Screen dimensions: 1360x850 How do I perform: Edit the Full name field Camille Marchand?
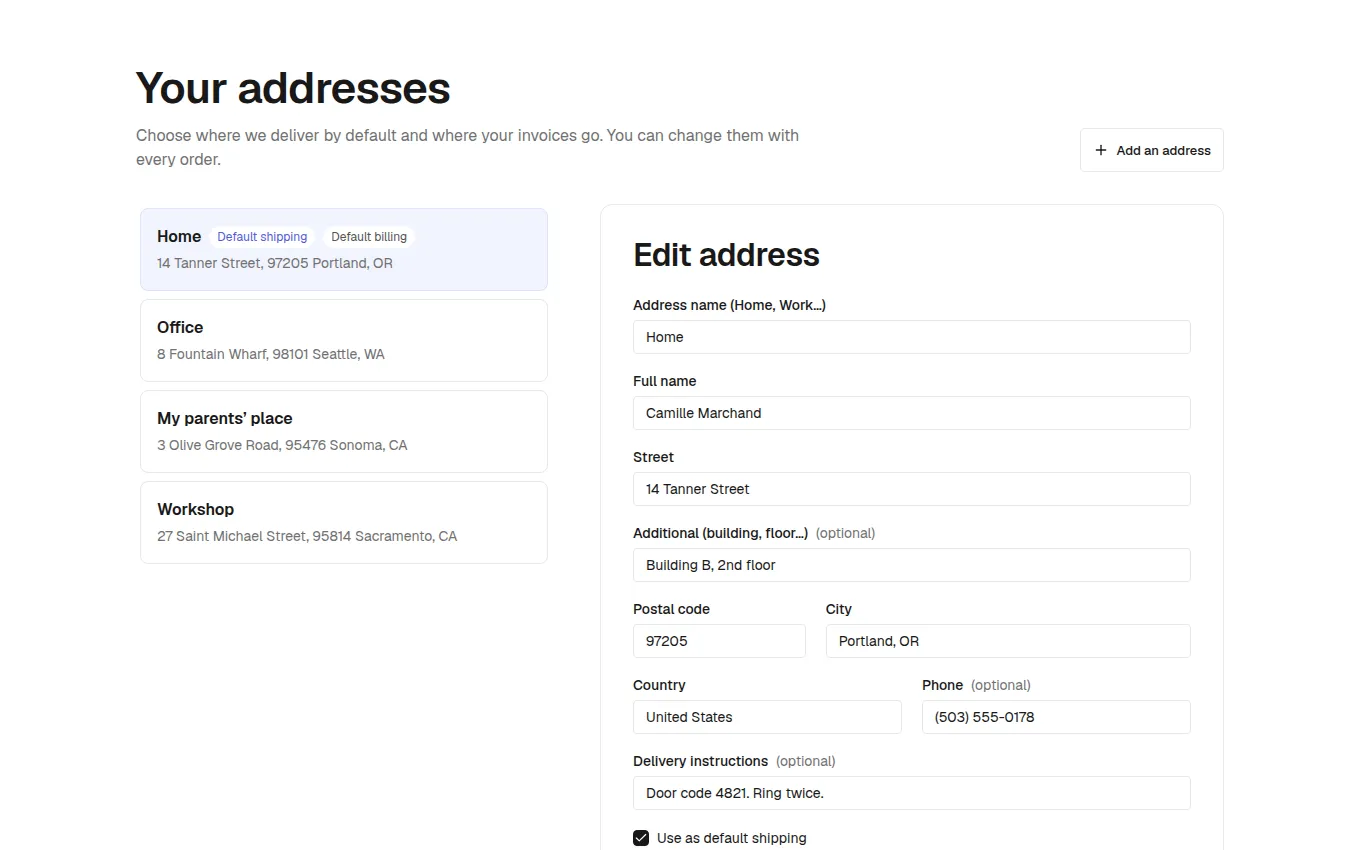pos(912,413)
